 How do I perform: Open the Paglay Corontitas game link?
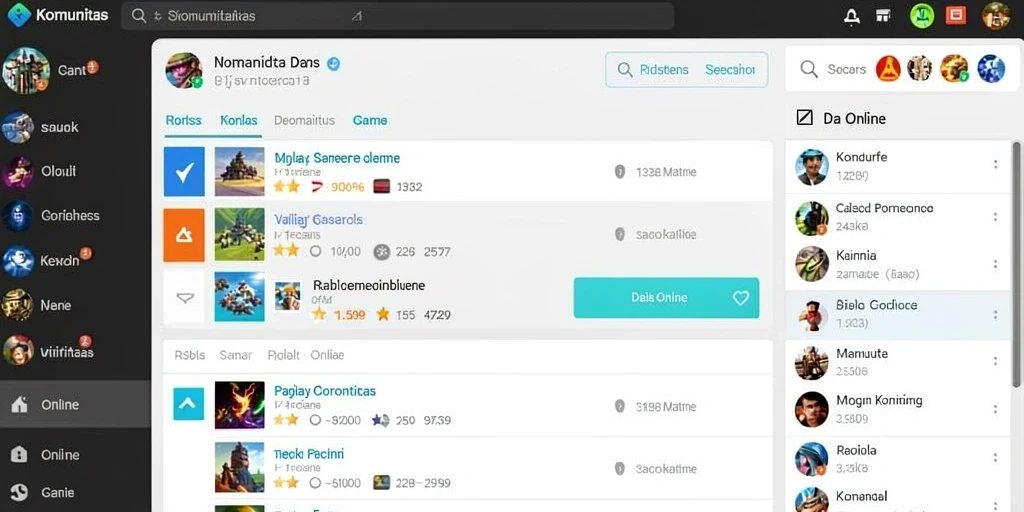point(325,391)
